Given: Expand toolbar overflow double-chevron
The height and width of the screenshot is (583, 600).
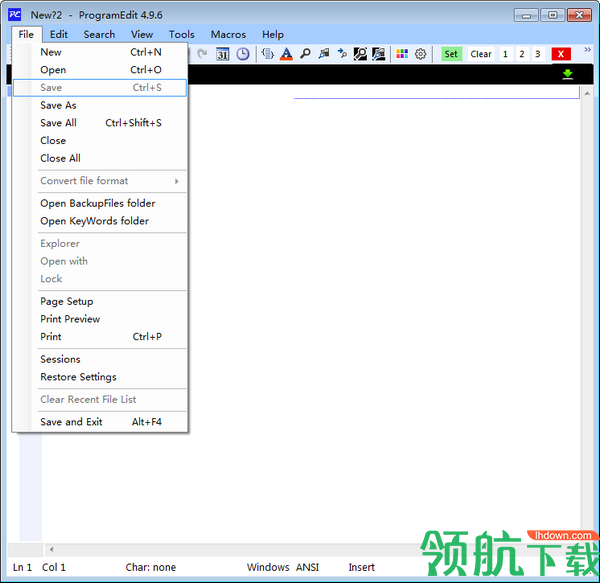Looking at the screenshot, I should [x=587, y=49].
